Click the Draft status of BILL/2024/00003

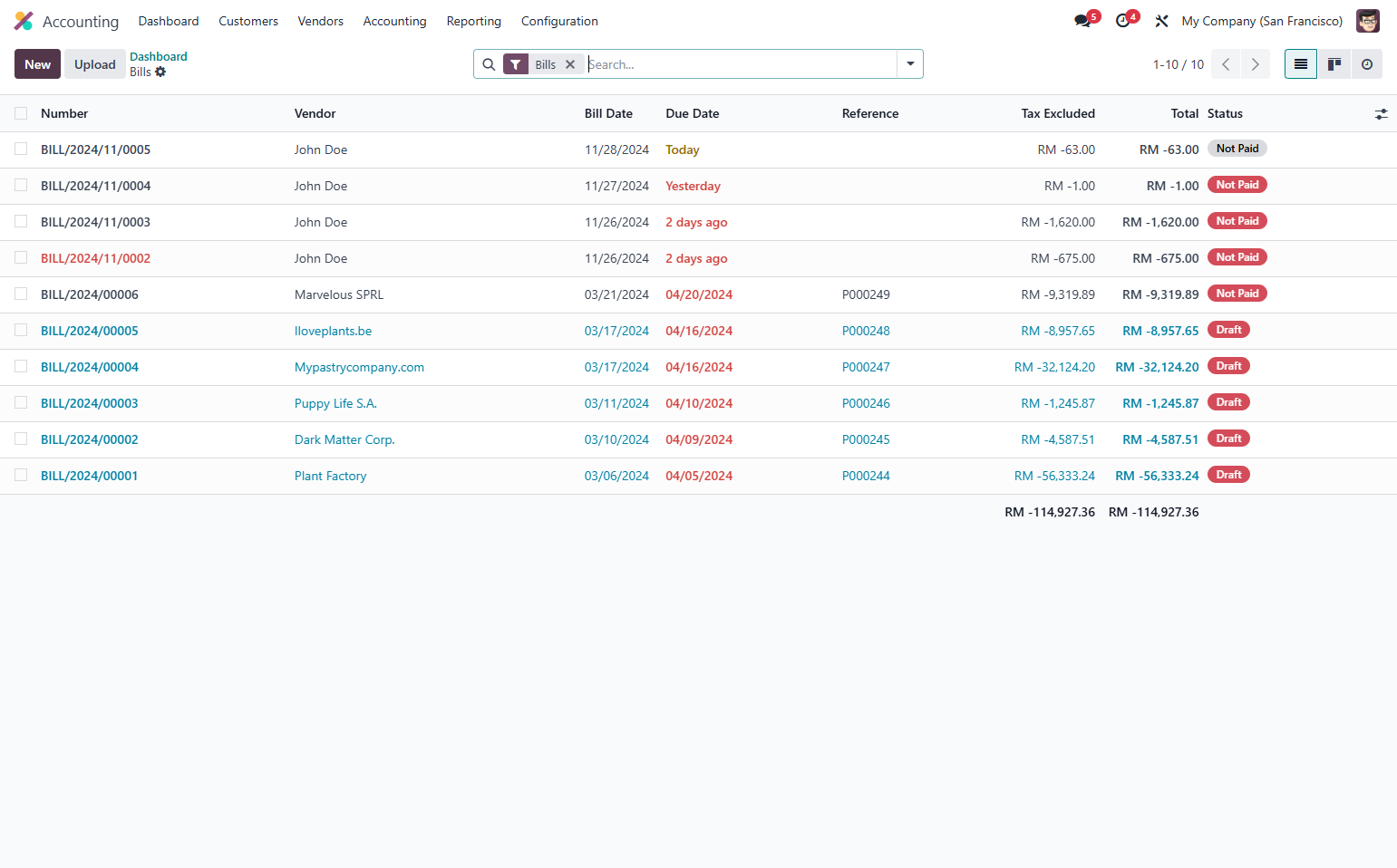(1228, 402)
